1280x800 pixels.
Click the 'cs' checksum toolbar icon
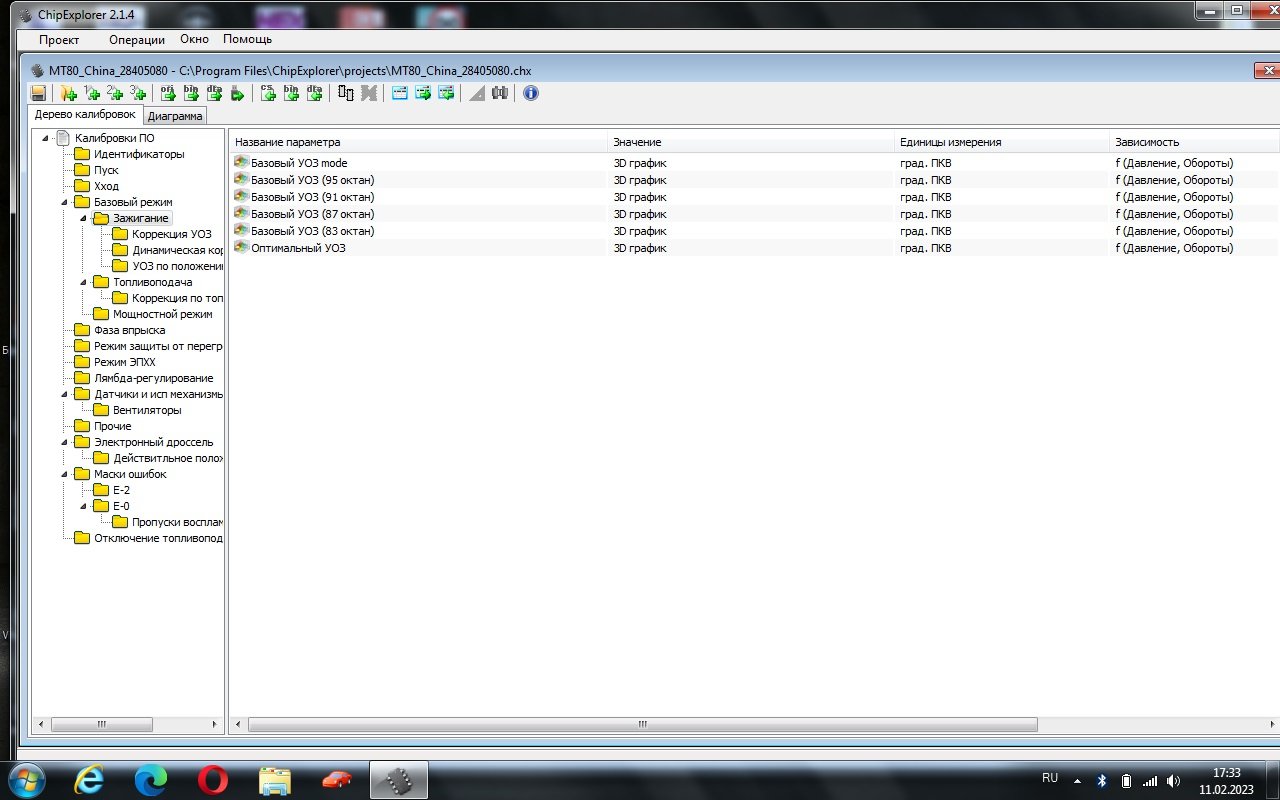268,93
